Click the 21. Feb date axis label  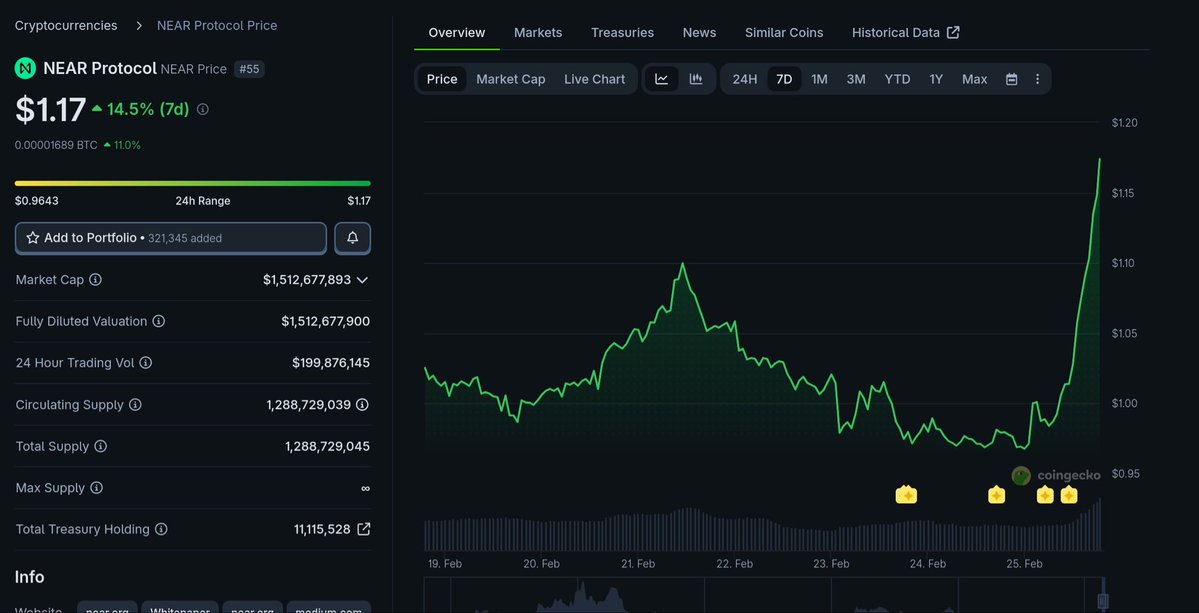pyautogui.click(x=637, y=564)
